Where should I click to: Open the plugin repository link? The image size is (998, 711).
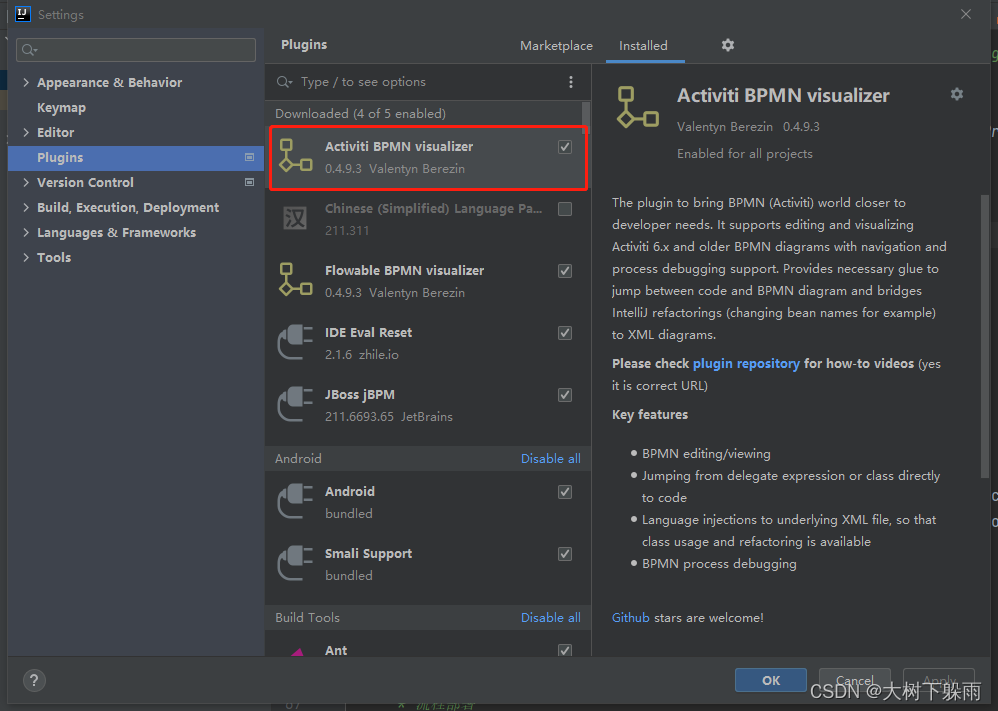point(746,363)
